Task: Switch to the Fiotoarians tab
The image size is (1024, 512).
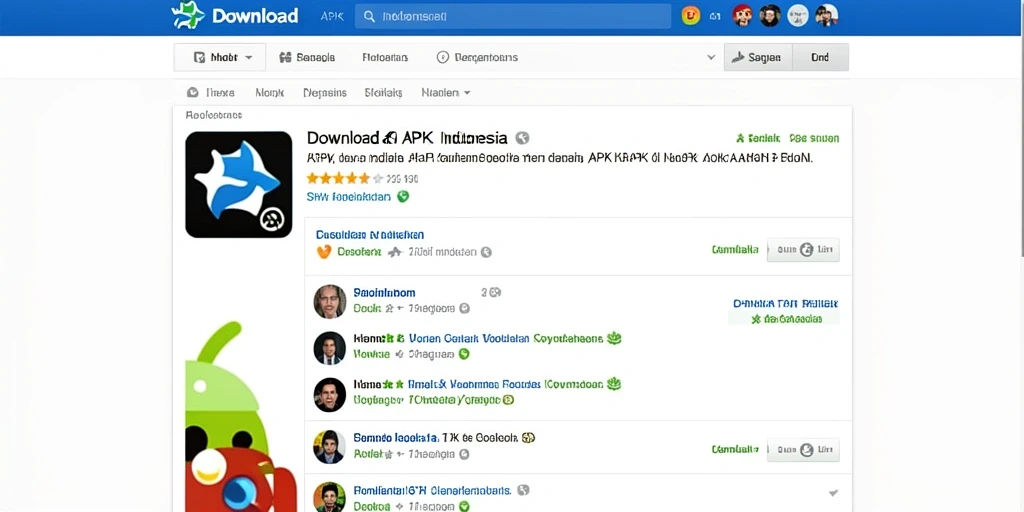Action: (385, 57)
